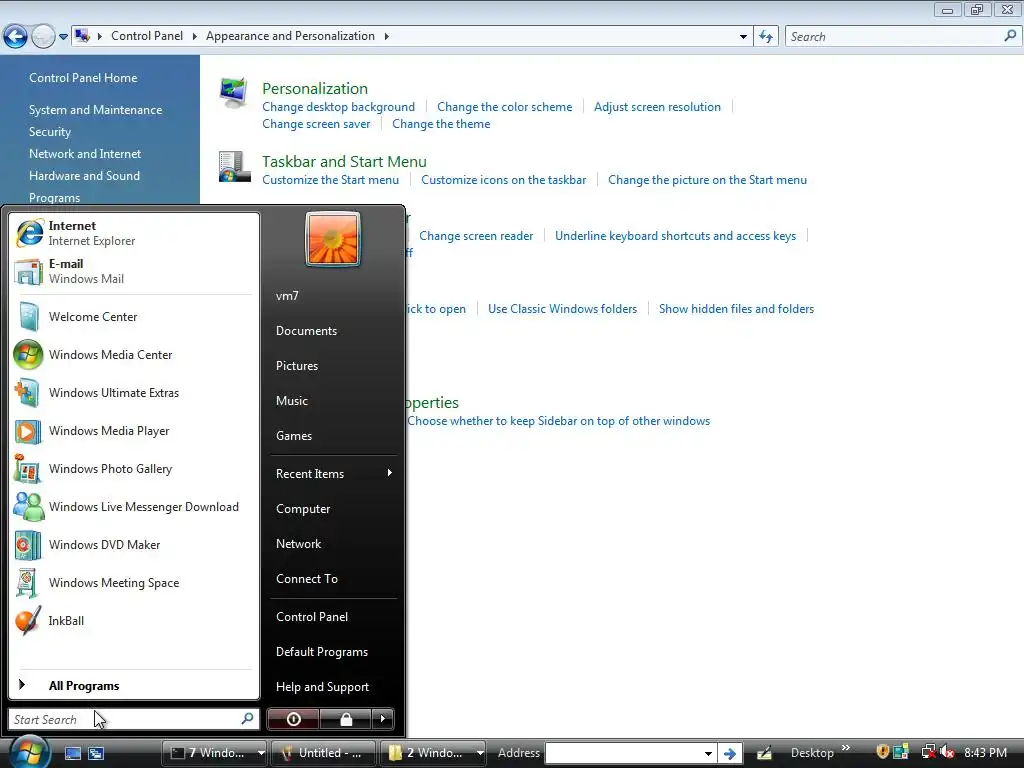Open Windows Meeting Space icon

tap(27, 583)
